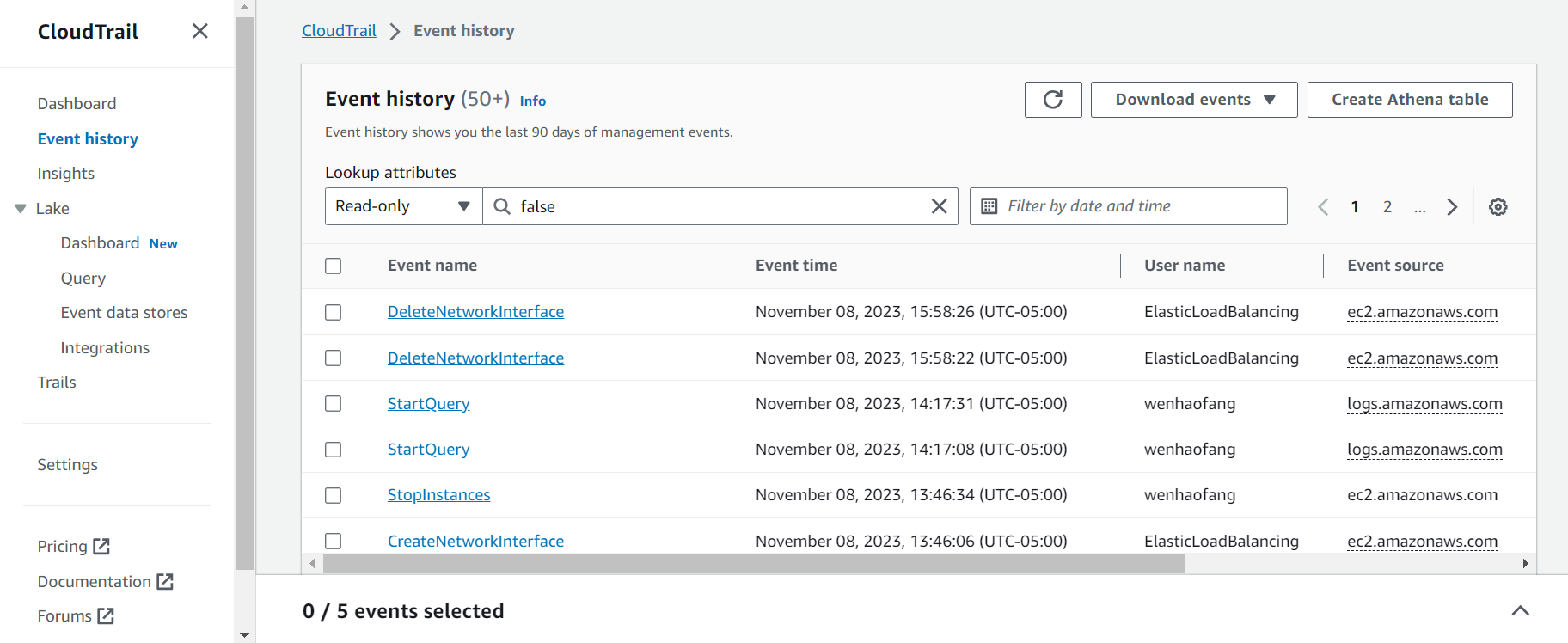This screenshot has width=1568, height=643.
Task: Select the CreateNetworkInterface event checkbox
Action: coord(334,541)
